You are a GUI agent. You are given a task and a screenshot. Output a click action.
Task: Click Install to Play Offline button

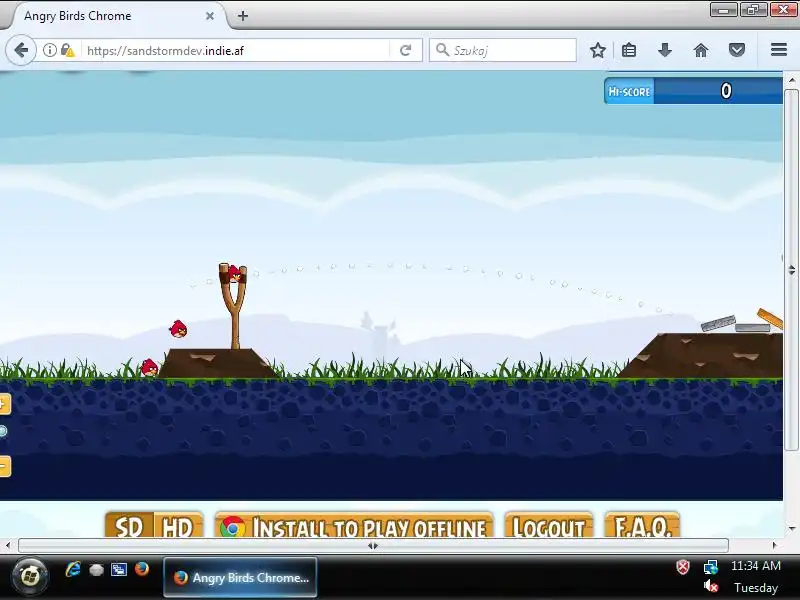coord(354,526)
